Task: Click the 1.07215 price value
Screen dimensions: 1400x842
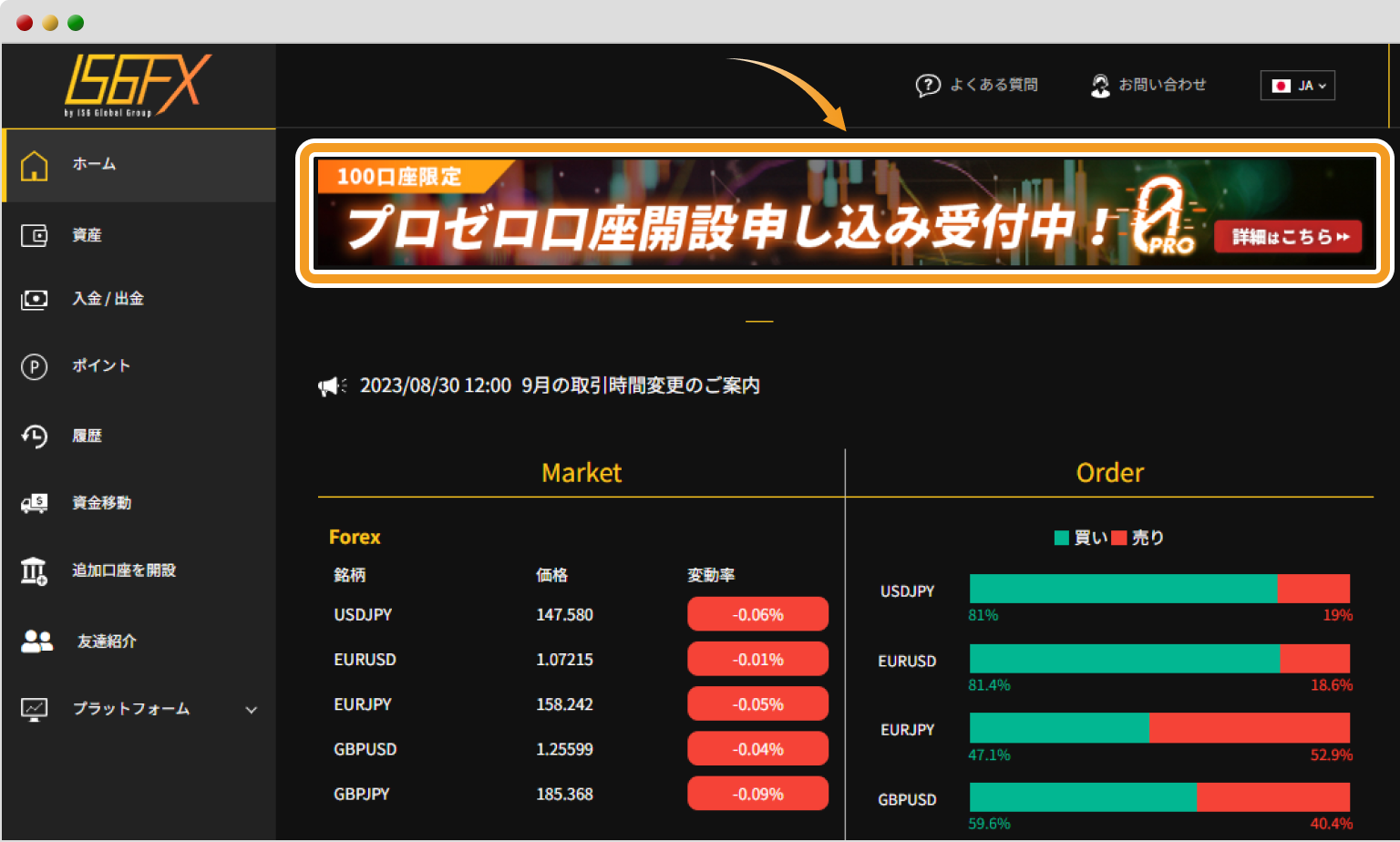Action: (x=564, y=660)
